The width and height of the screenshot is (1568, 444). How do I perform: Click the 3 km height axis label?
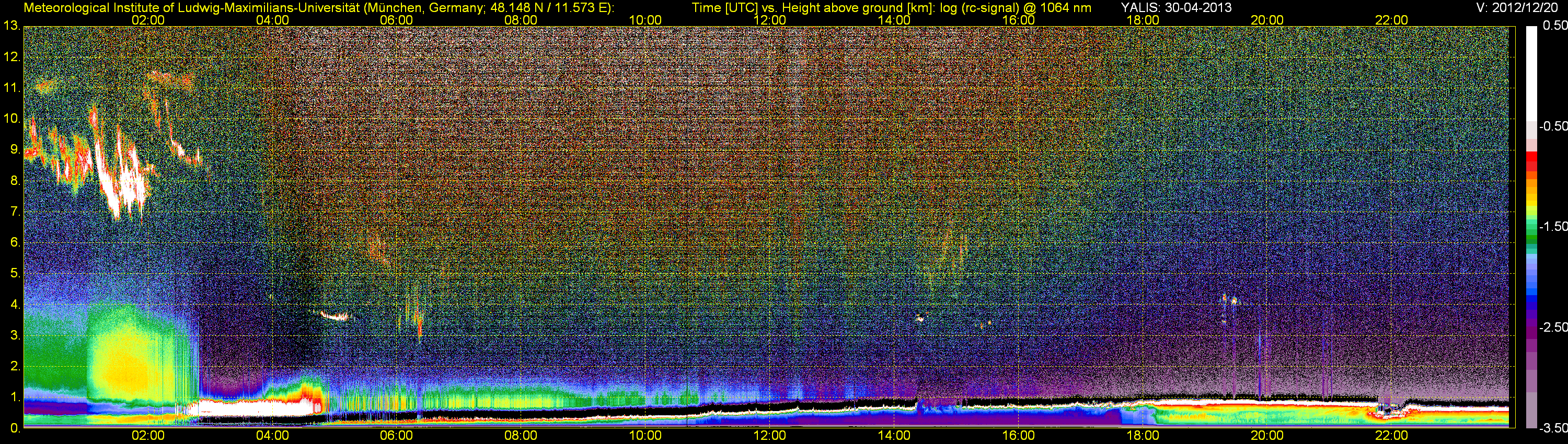(x=15, y=335)
